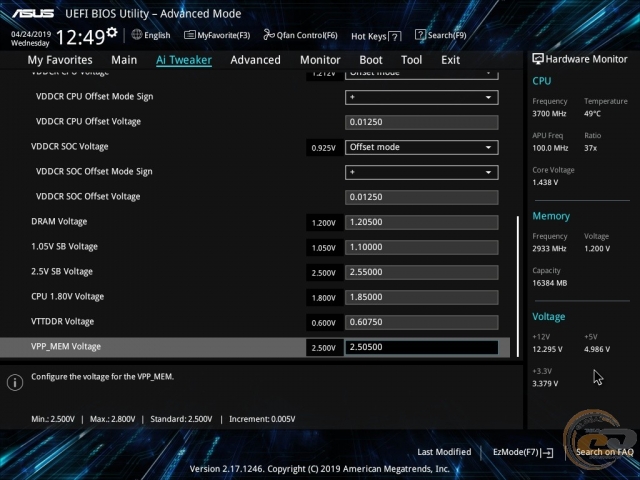Click the Hot Keys question mark icon
The height and width of the screenshot is (480, 640).
(x=394, y=37)
